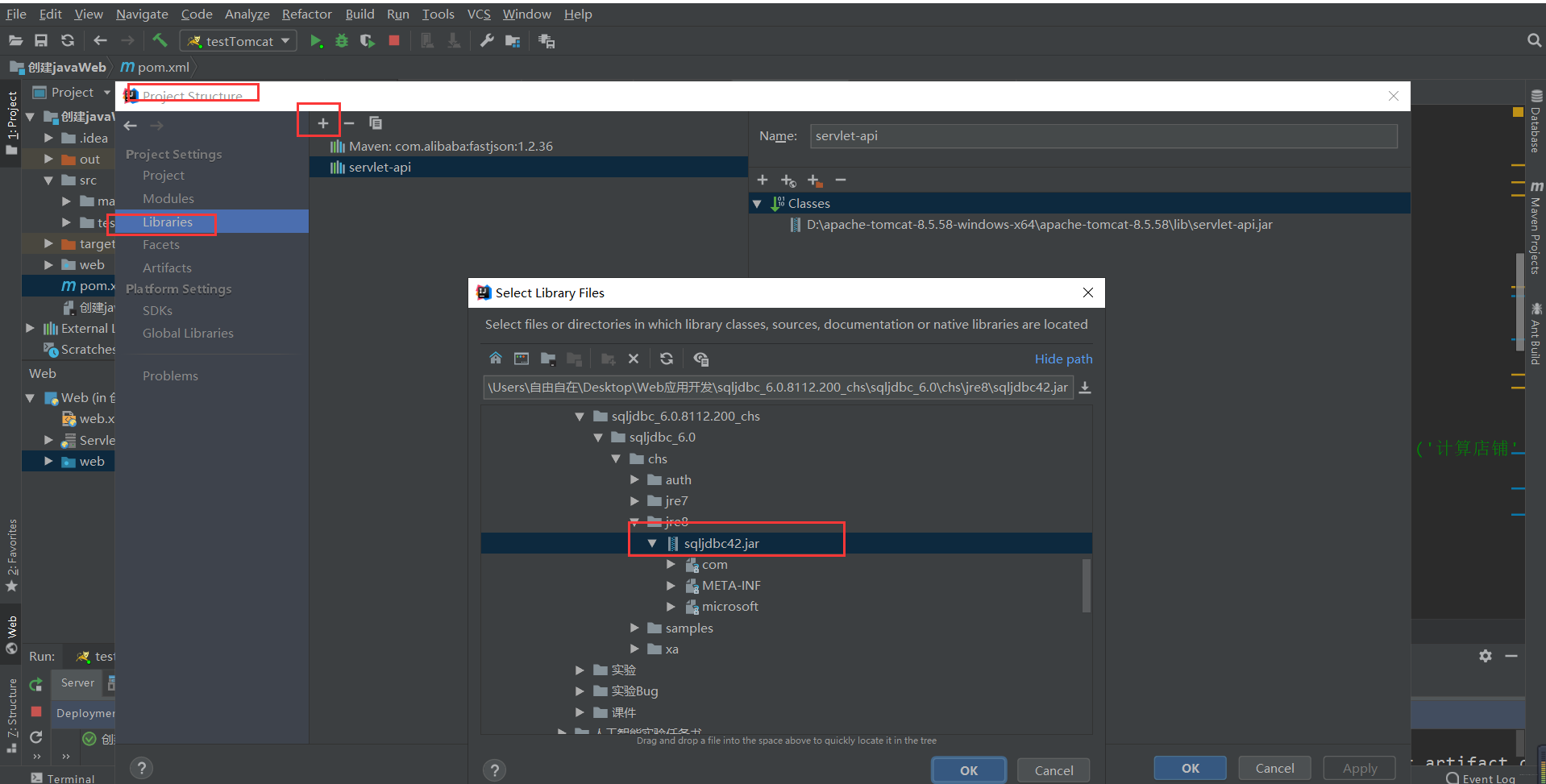Image resolution: width=1546 pixels, height=784 pixels.
Task: Click the Project directory folder icon in chooser
Action: (x=548, y=359)
